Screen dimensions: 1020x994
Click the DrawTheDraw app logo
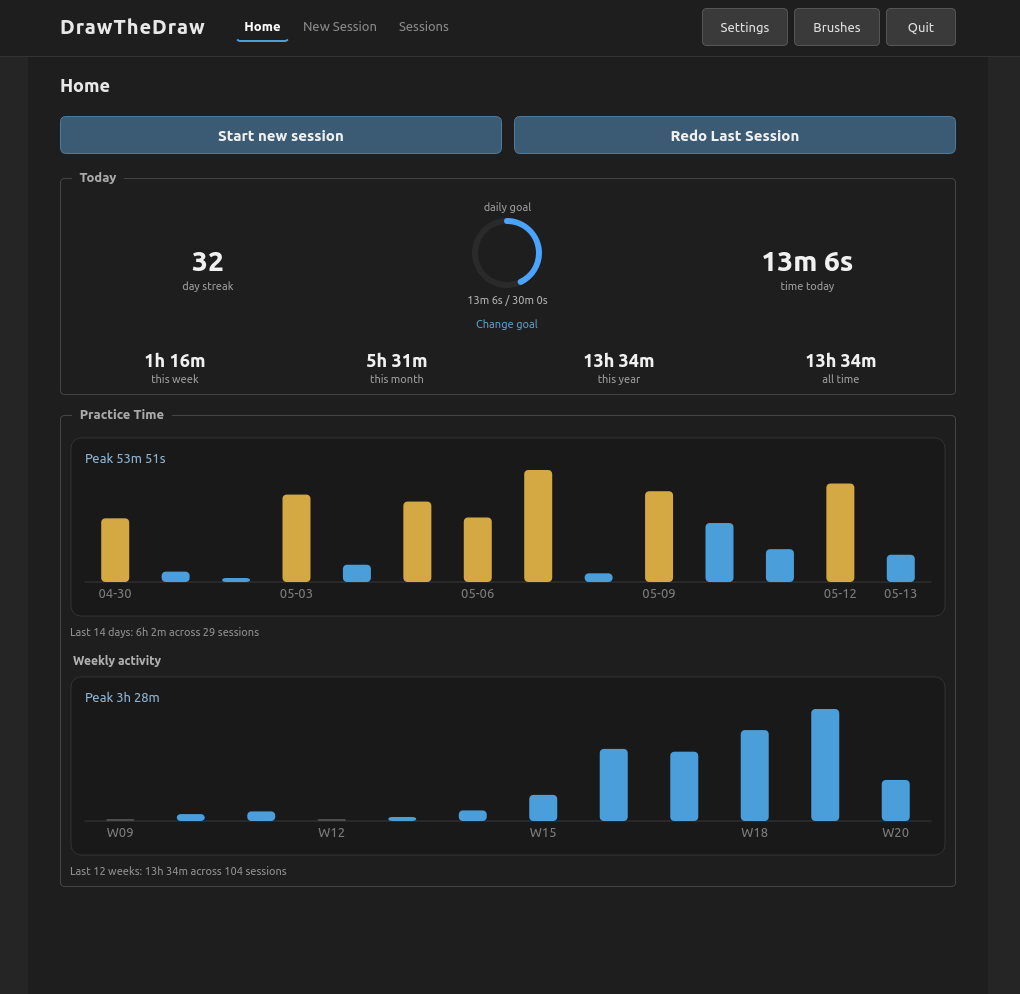(133, 27)
